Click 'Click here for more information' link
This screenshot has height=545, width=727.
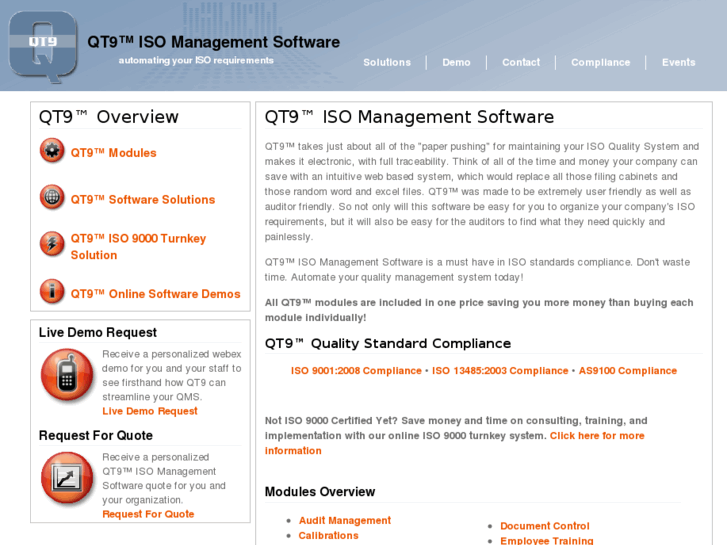(x=597, y=436)
